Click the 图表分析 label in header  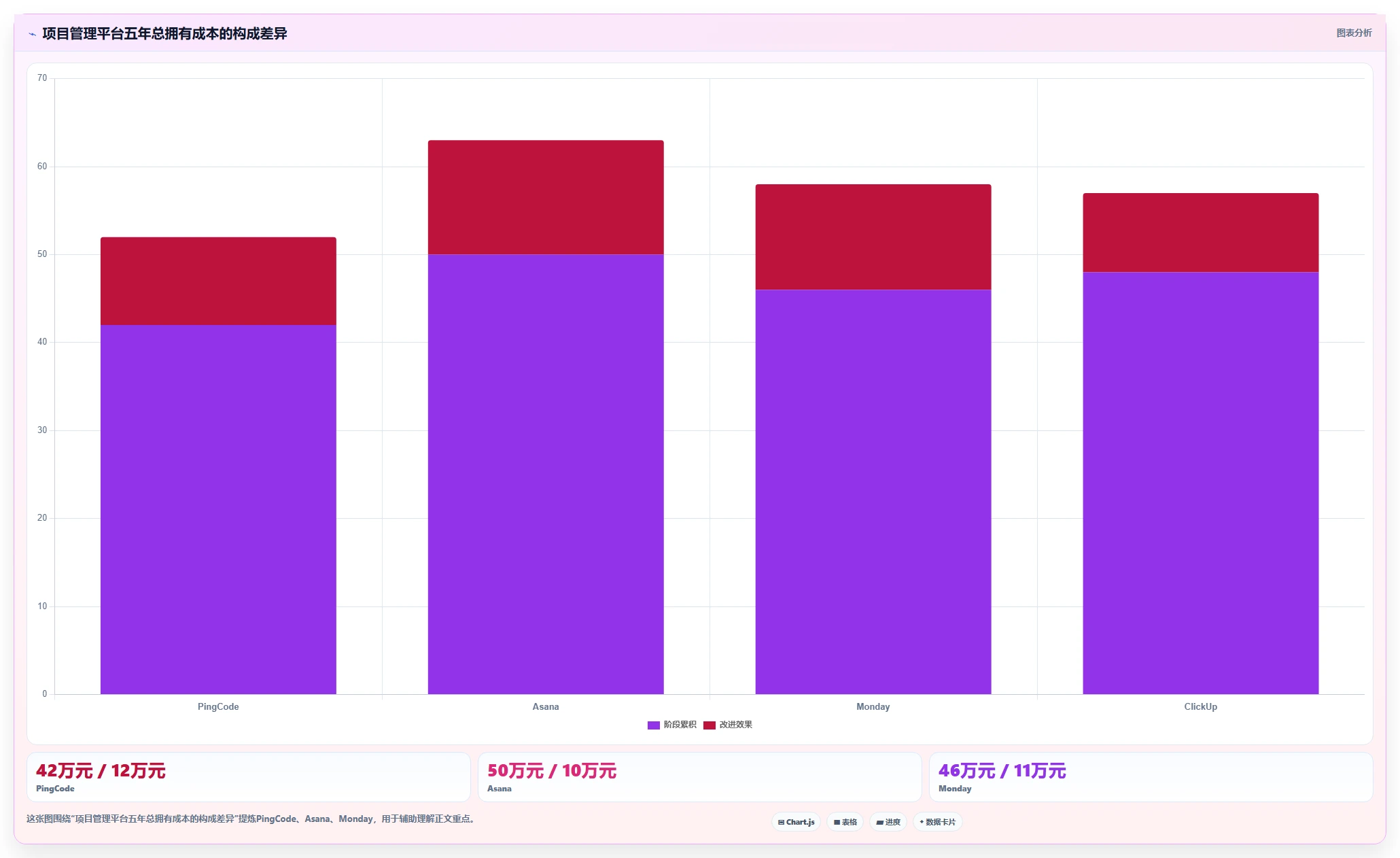pos(1354,33)
